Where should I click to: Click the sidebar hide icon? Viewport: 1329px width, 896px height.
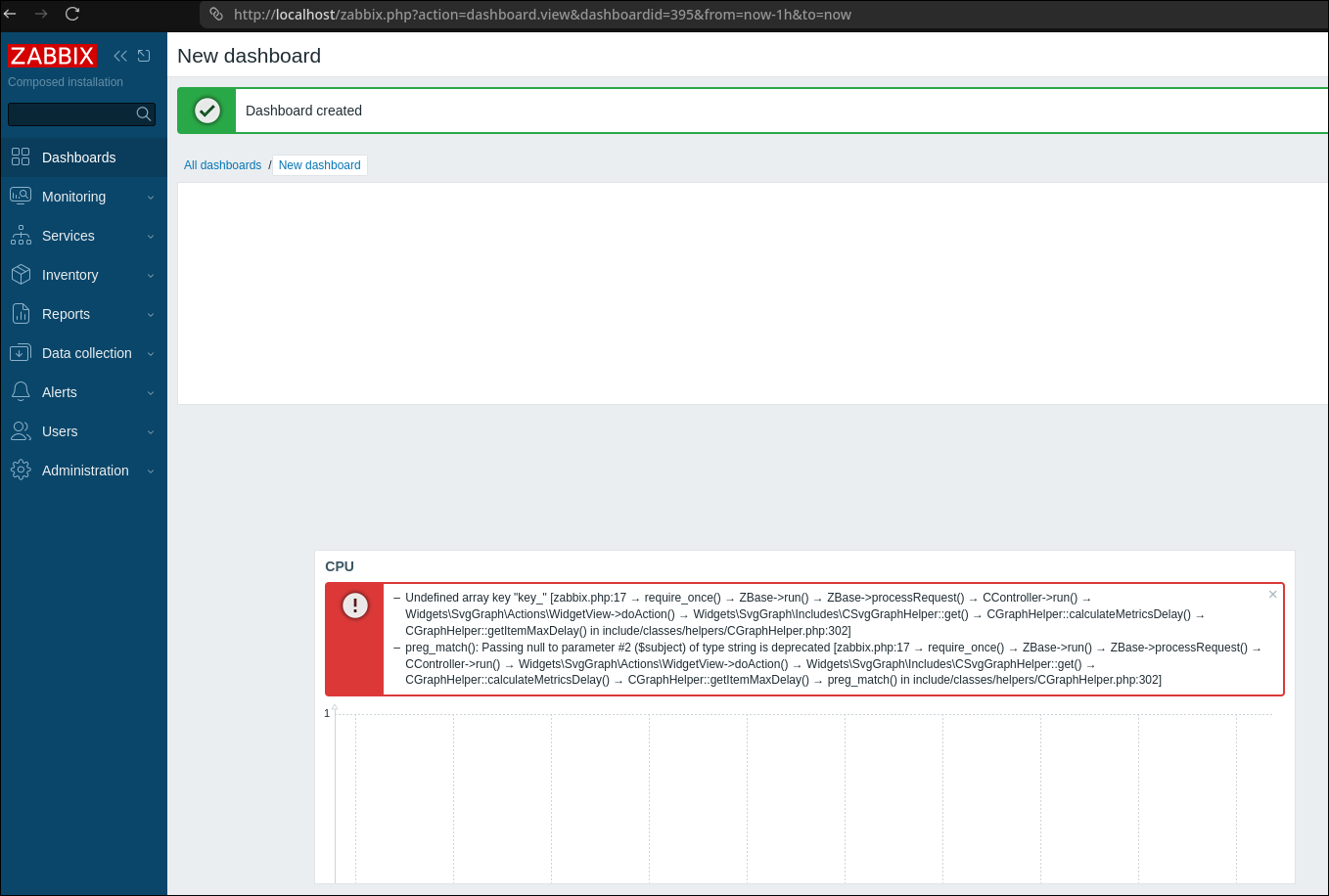144,56
